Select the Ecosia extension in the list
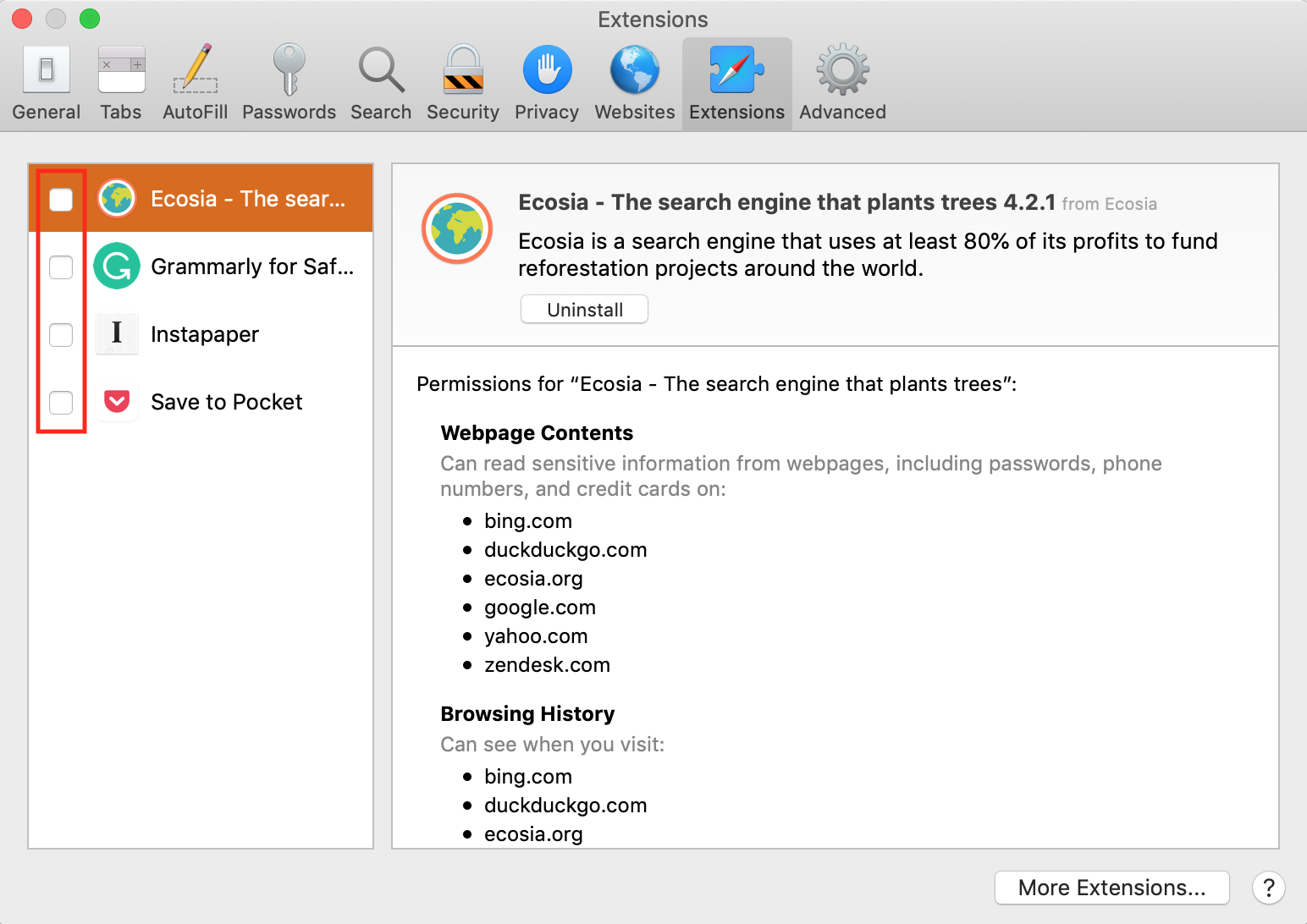1307x924 pixels. pyautogui.click(x=201, y=199)
